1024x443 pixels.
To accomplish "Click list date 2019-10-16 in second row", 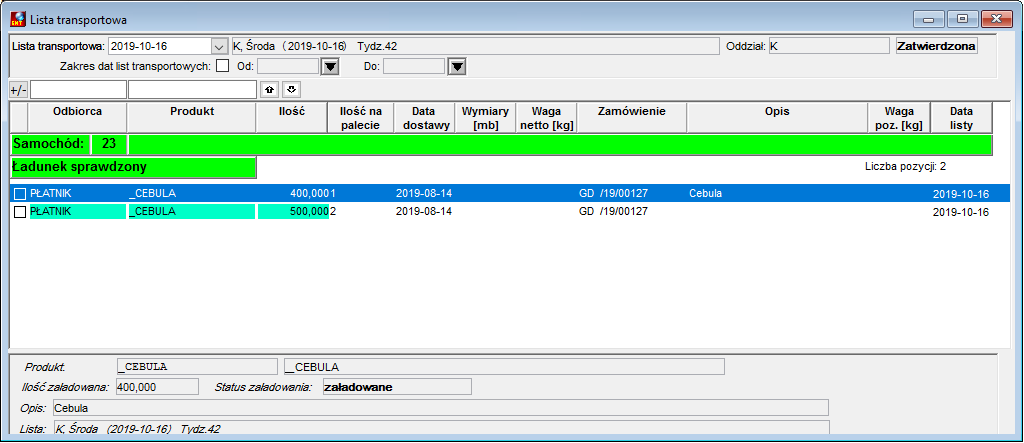I will coord(961,212).
